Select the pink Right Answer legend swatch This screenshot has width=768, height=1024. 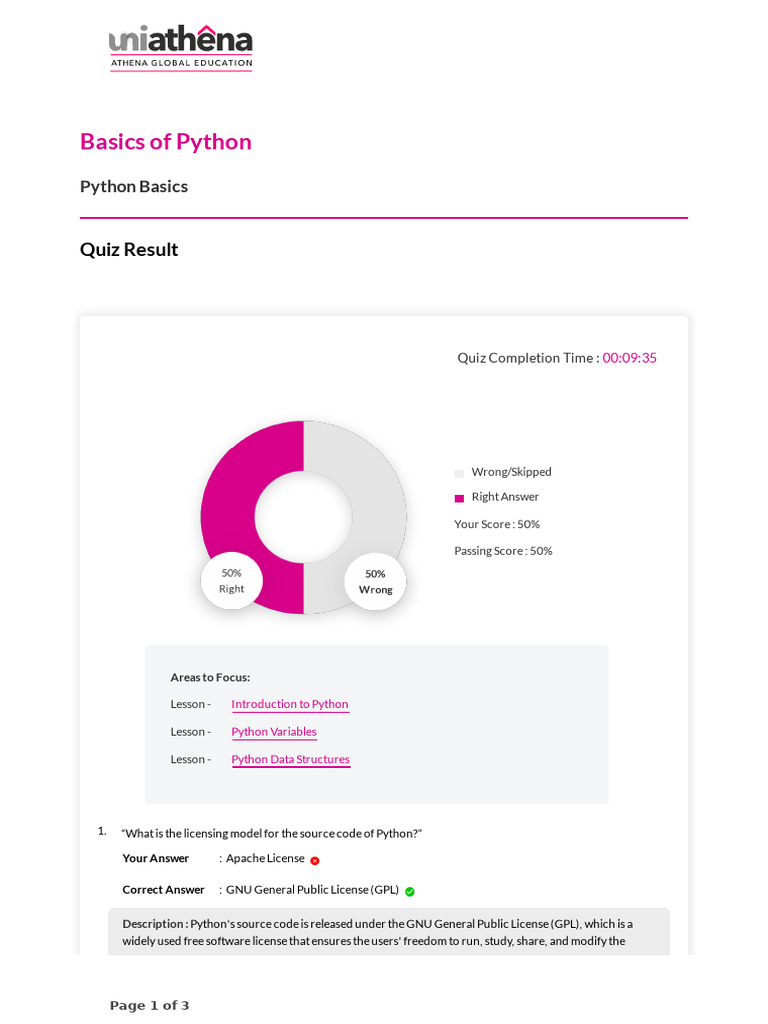coord(459,498)
